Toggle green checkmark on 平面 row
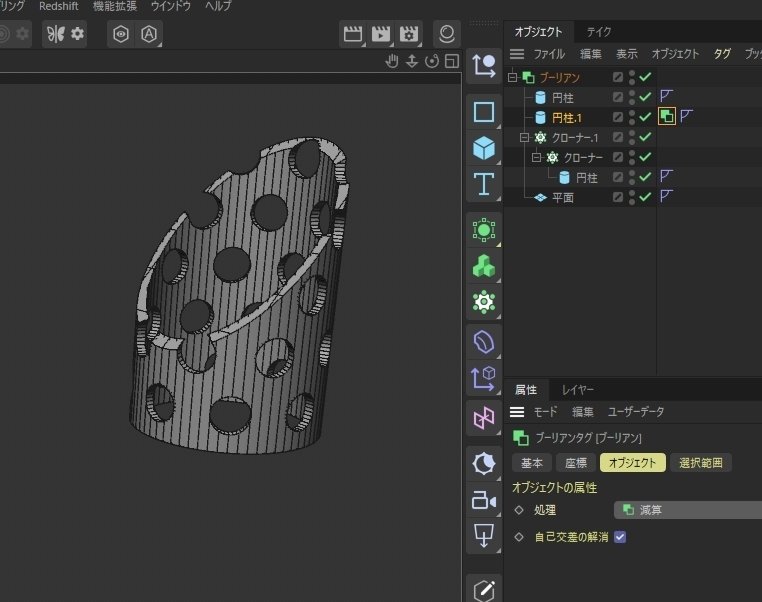This screenshot has width=762, height=602. point(645,197)
